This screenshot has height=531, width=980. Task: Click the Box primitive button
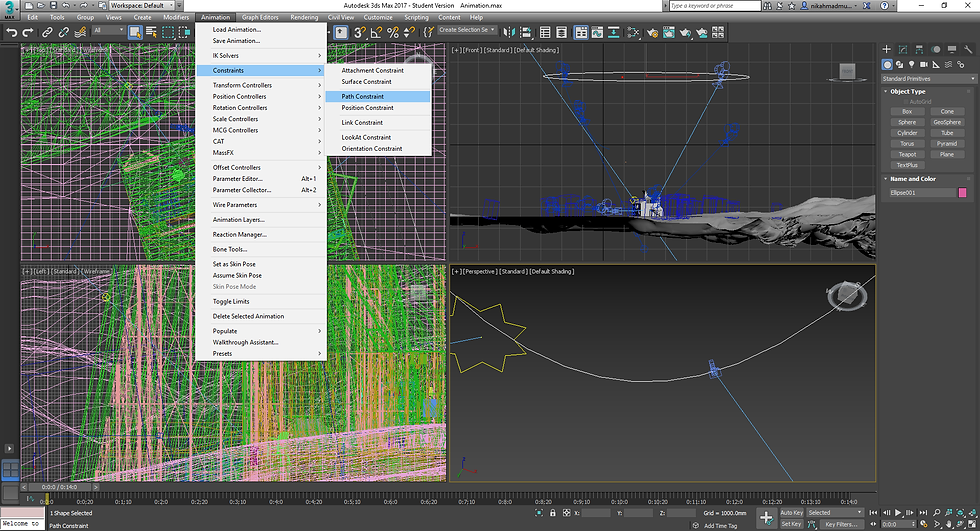pyautogui.click(x=907, y=111)
